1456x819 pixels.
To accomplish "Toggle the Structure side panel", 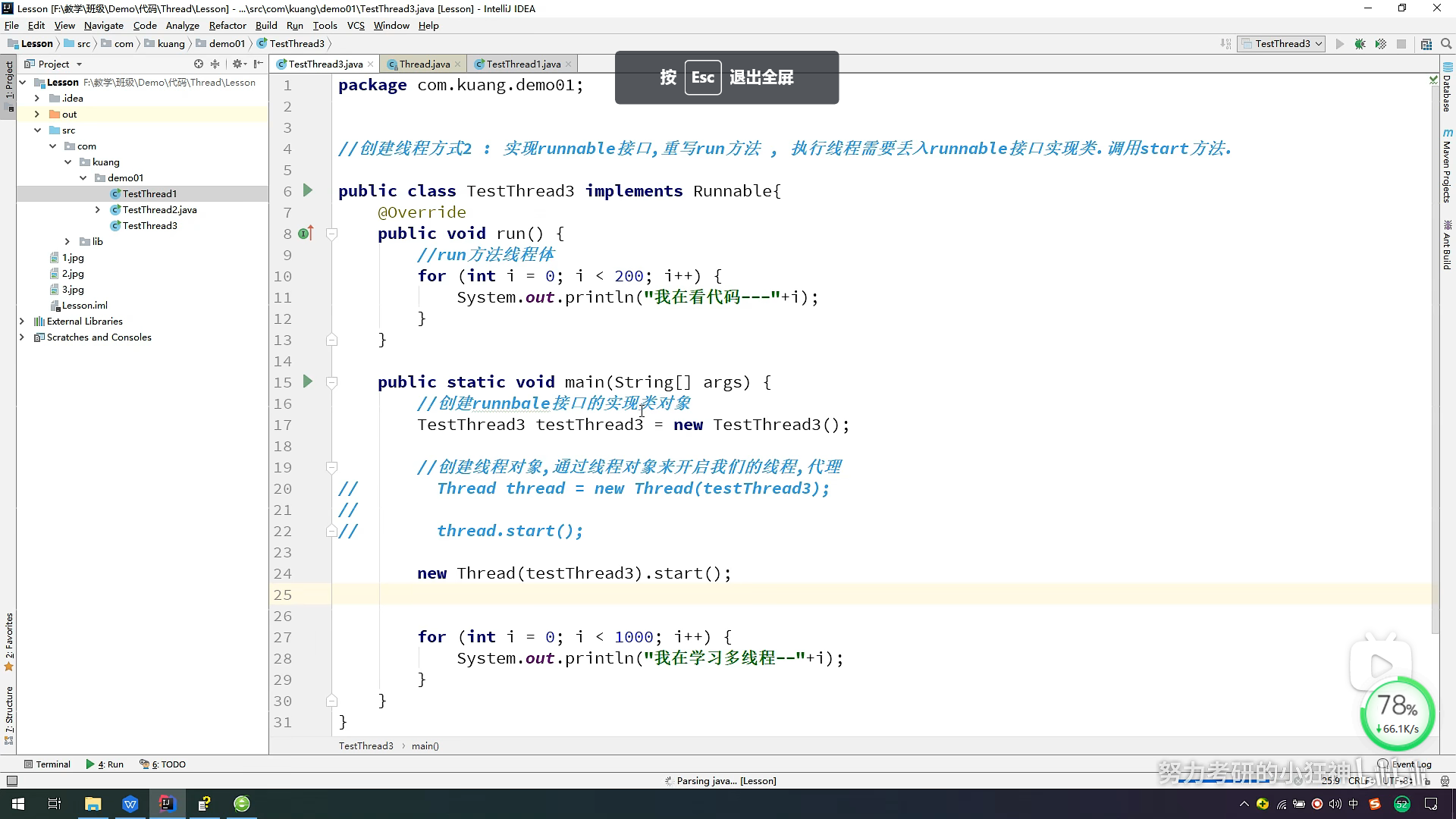I will click(x=9, y=714).
